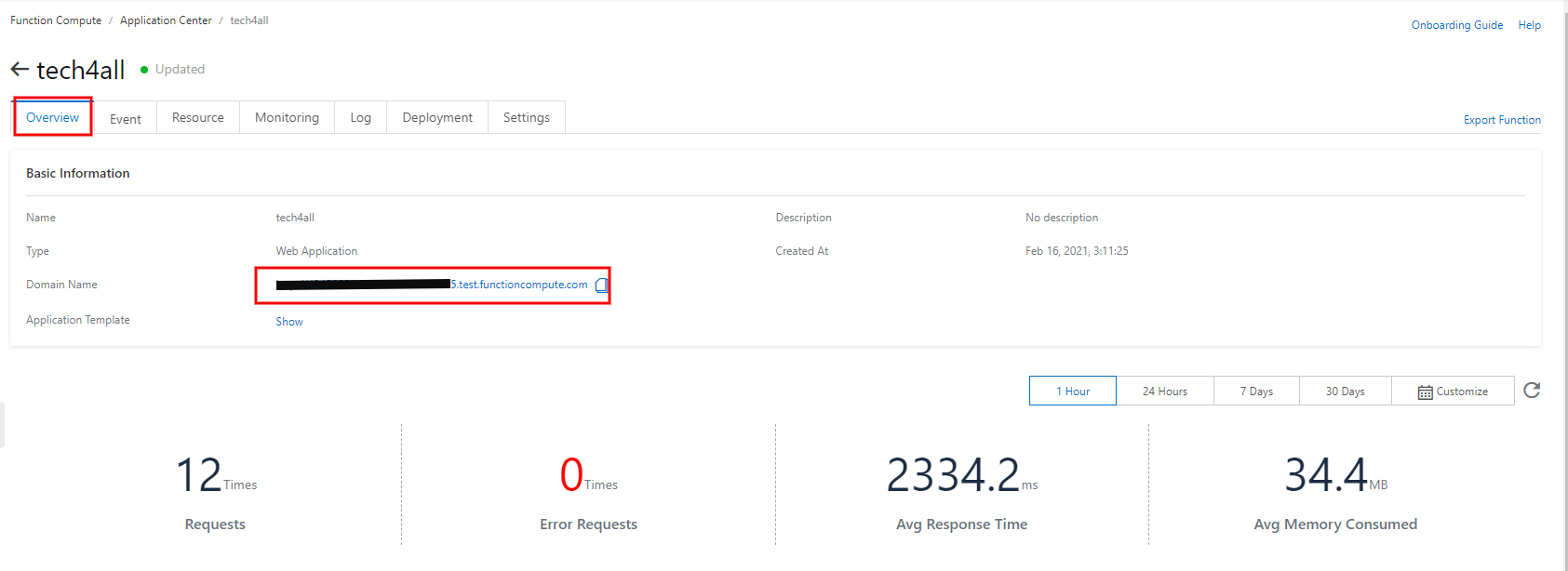
Task: Select the 30 Days time range
Action: (x=1346, y=392)
